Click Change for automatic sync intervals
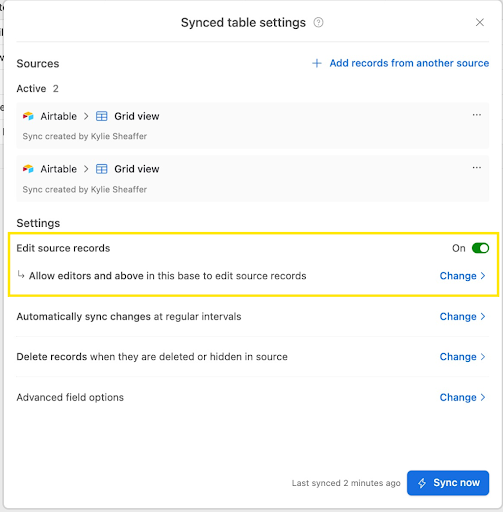Screen dimensions: 503x512 click(x=462, y=316)
